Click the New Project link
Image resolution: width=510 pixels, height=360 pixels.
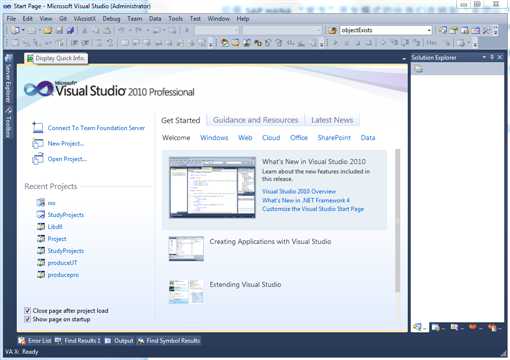[x=66, y=144]
